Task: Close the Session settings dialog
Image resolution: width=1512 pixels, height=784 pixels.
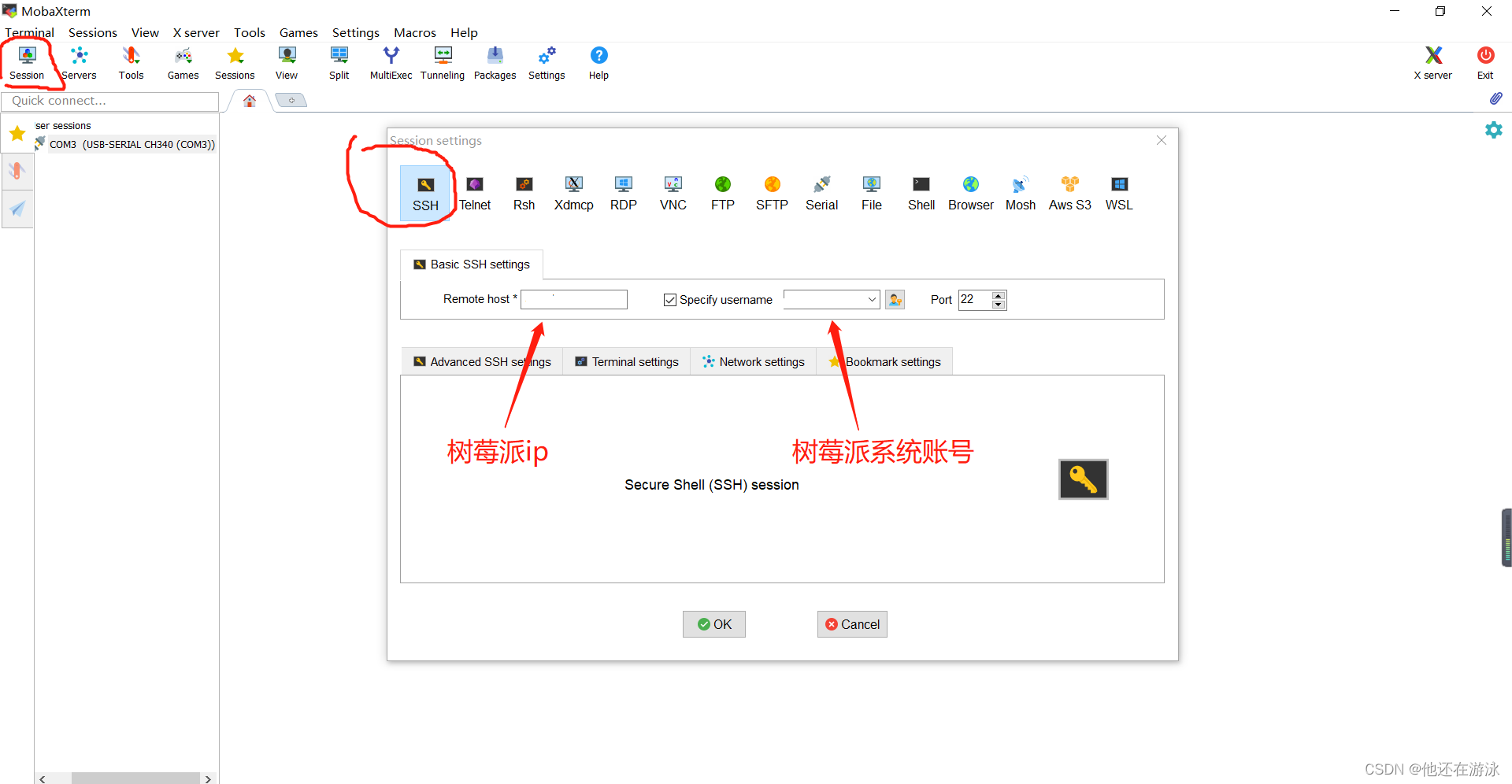Action: (x=1161, y=140)
